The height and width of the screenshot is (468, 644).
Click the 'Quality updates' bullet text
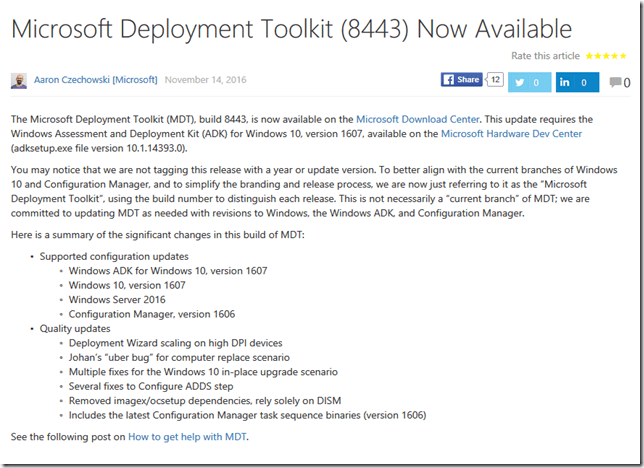(x=76, y=328)
